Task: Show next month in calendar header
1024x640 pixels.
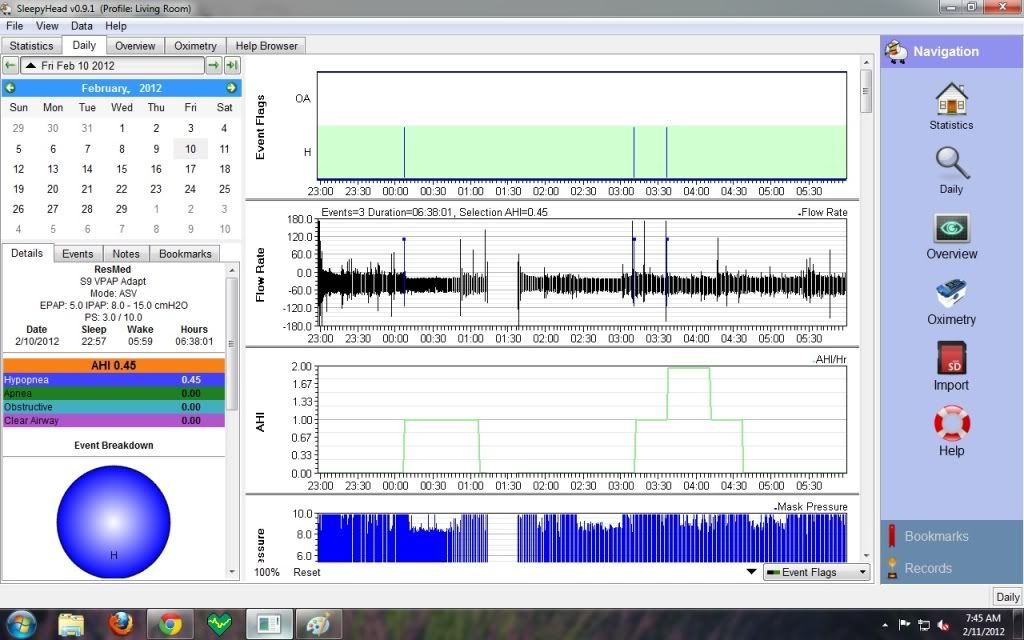Action: point(231,88)
